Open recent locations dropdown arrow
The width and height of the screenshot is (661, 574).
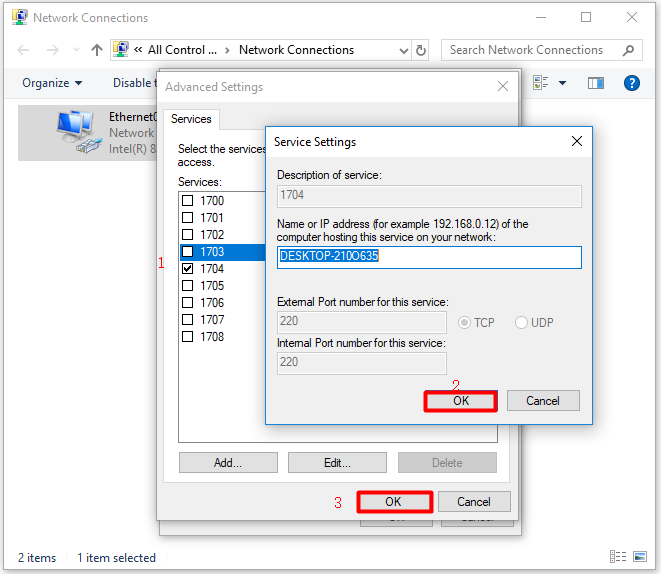[76, 50]
